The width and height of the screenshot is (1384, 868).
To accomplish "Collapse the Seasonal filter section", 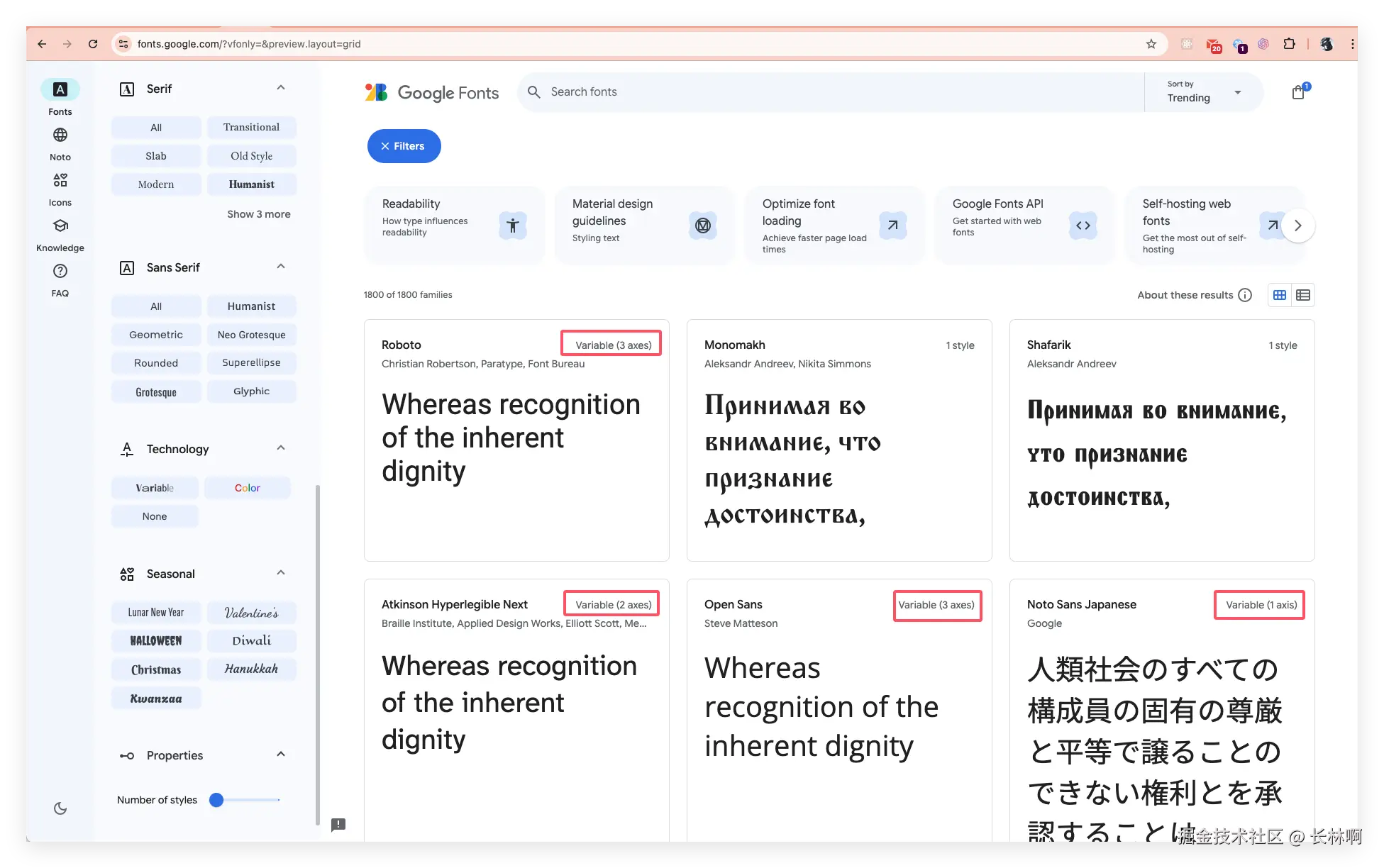I will (281, 573).
